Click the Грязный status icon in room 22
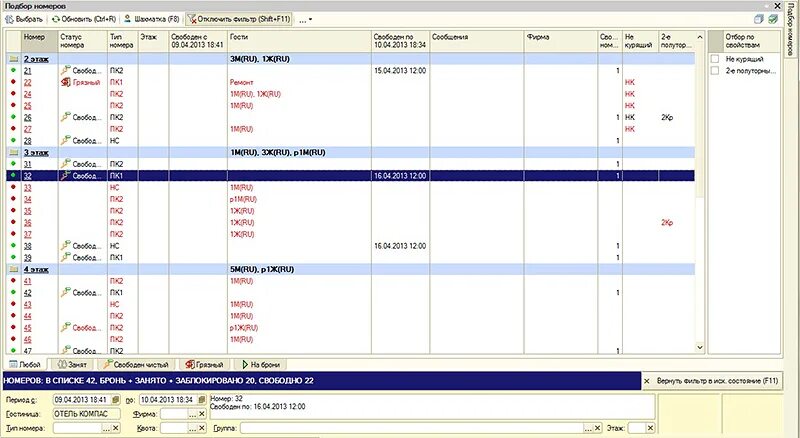 coord(65,82)
